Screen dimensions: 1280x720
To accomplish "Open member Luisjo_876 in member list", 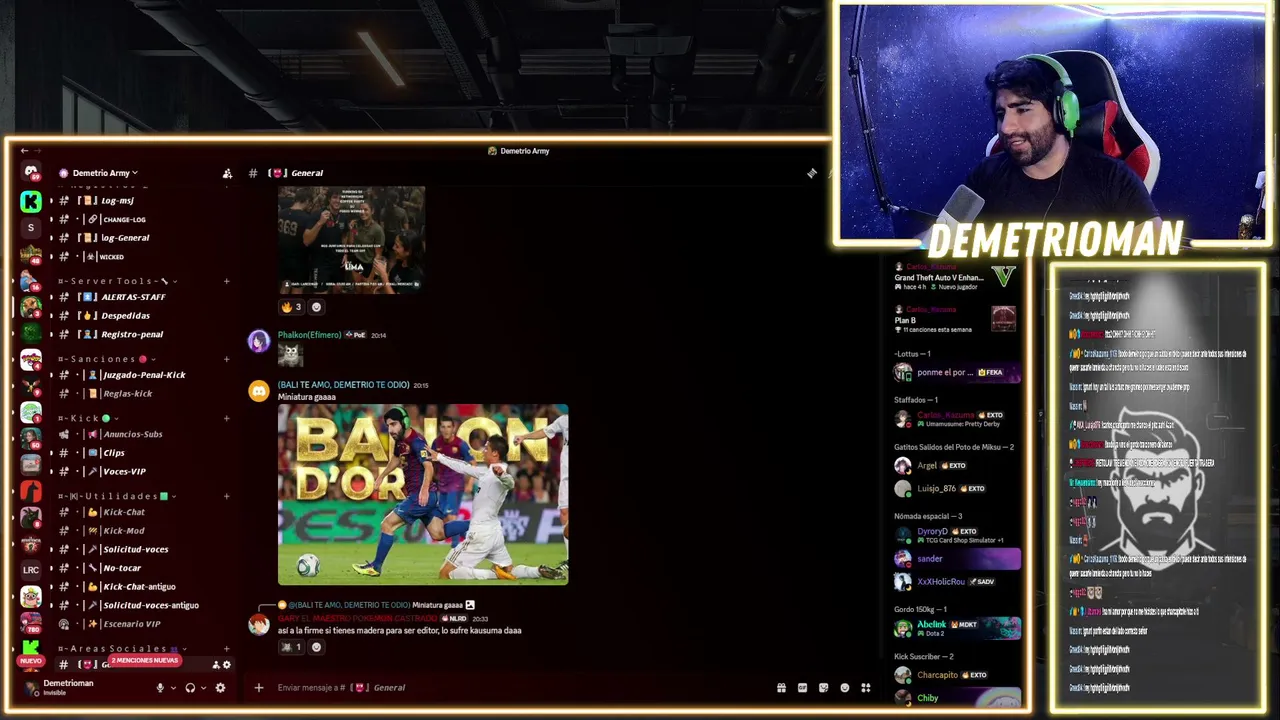I will [957, 489].
